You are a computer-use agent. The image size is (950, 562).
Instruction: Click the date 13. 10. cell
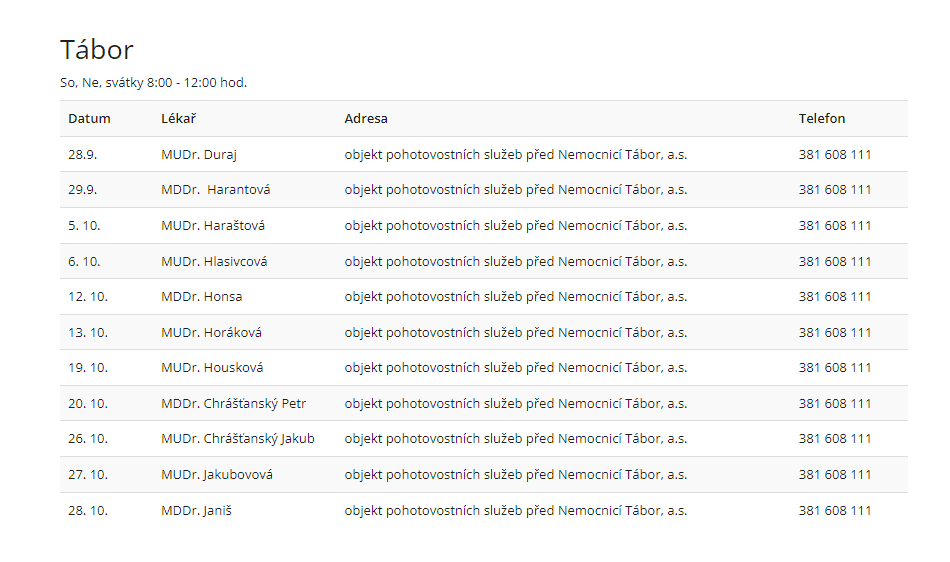(x=87, y=332)
